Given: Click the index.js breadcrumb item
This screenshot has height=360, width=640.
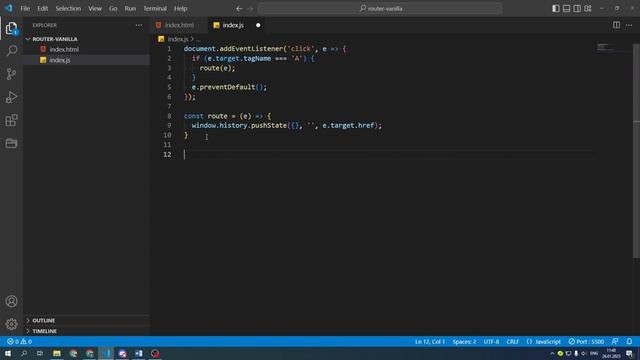Looking at the screenshot, I should point(178,39).
